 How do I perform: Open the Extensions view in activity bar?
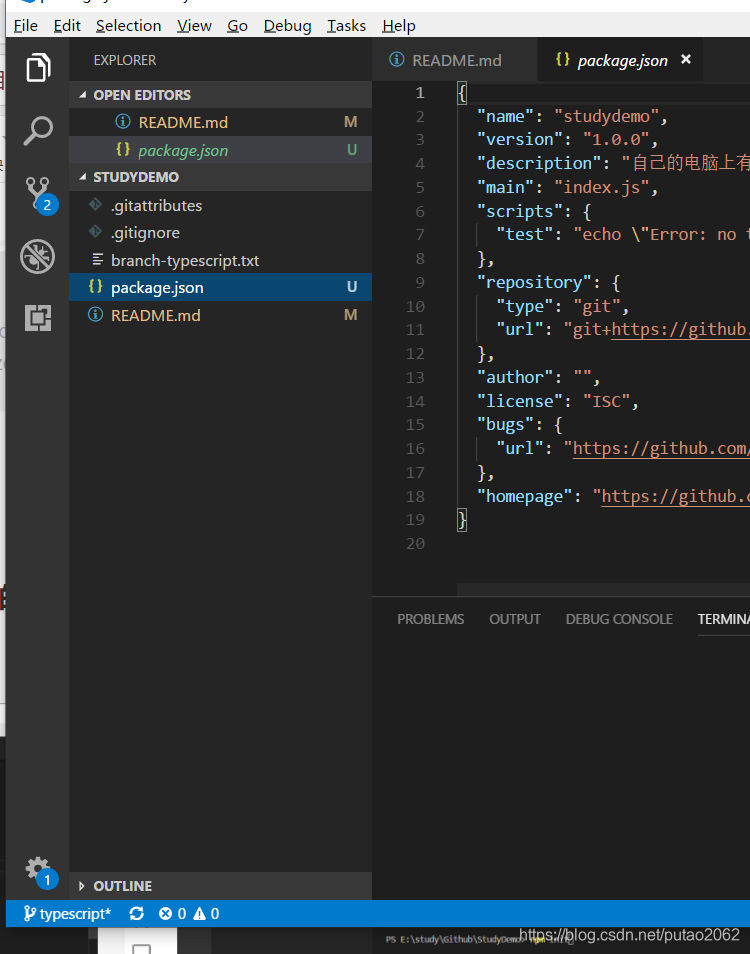[38, 318]
